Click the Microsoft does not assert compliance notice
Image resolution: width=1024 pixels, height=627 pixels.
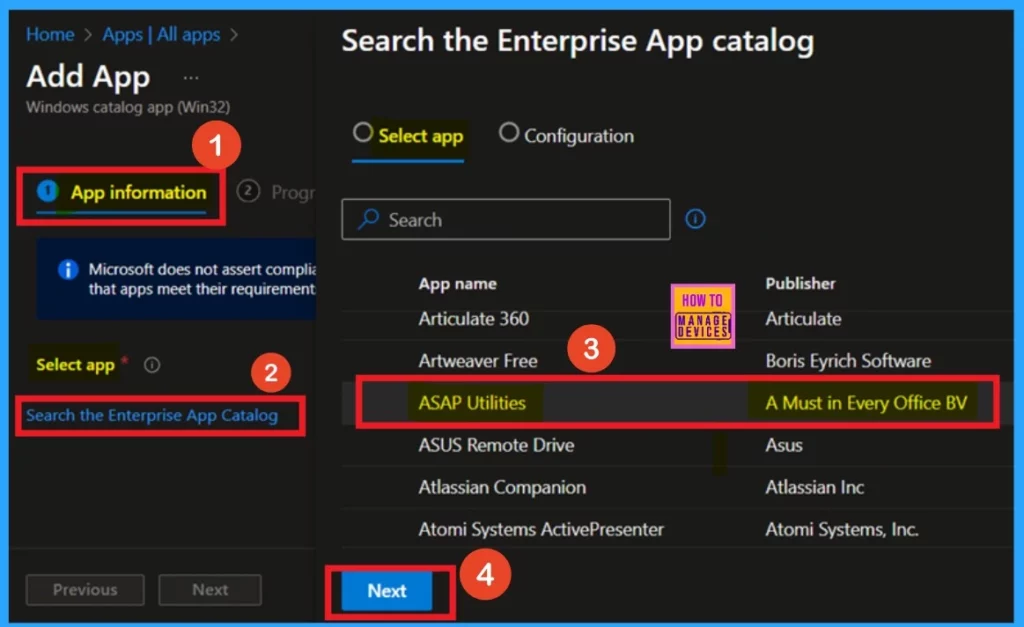[176, 279]
